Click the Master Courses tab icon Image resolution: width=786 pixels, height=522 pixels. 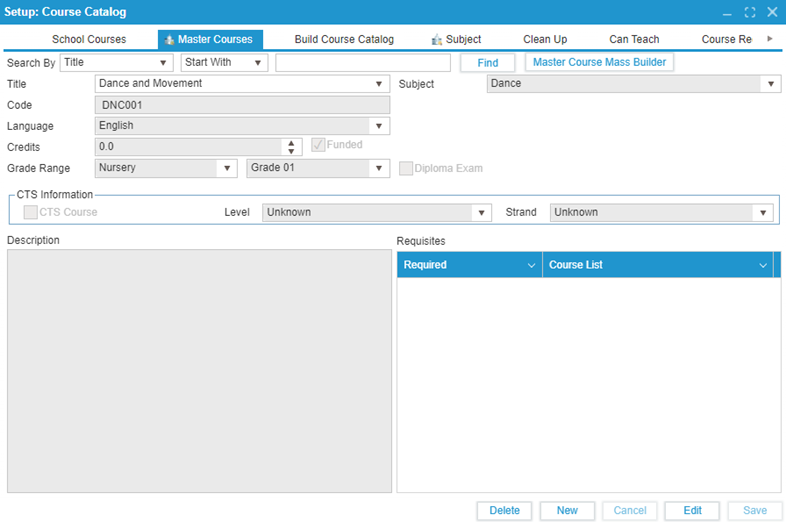click(170, 40)
